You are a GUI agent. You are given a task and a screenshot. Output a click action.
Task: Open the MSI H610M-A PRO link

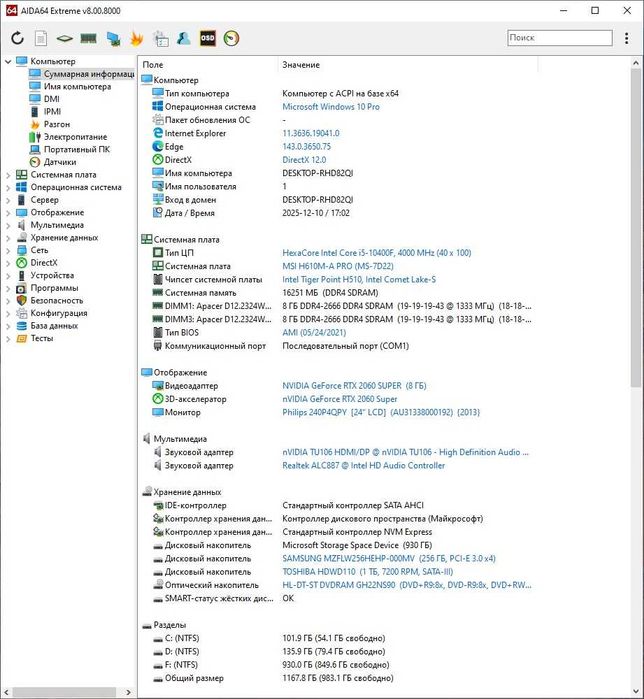pos(337,266)
